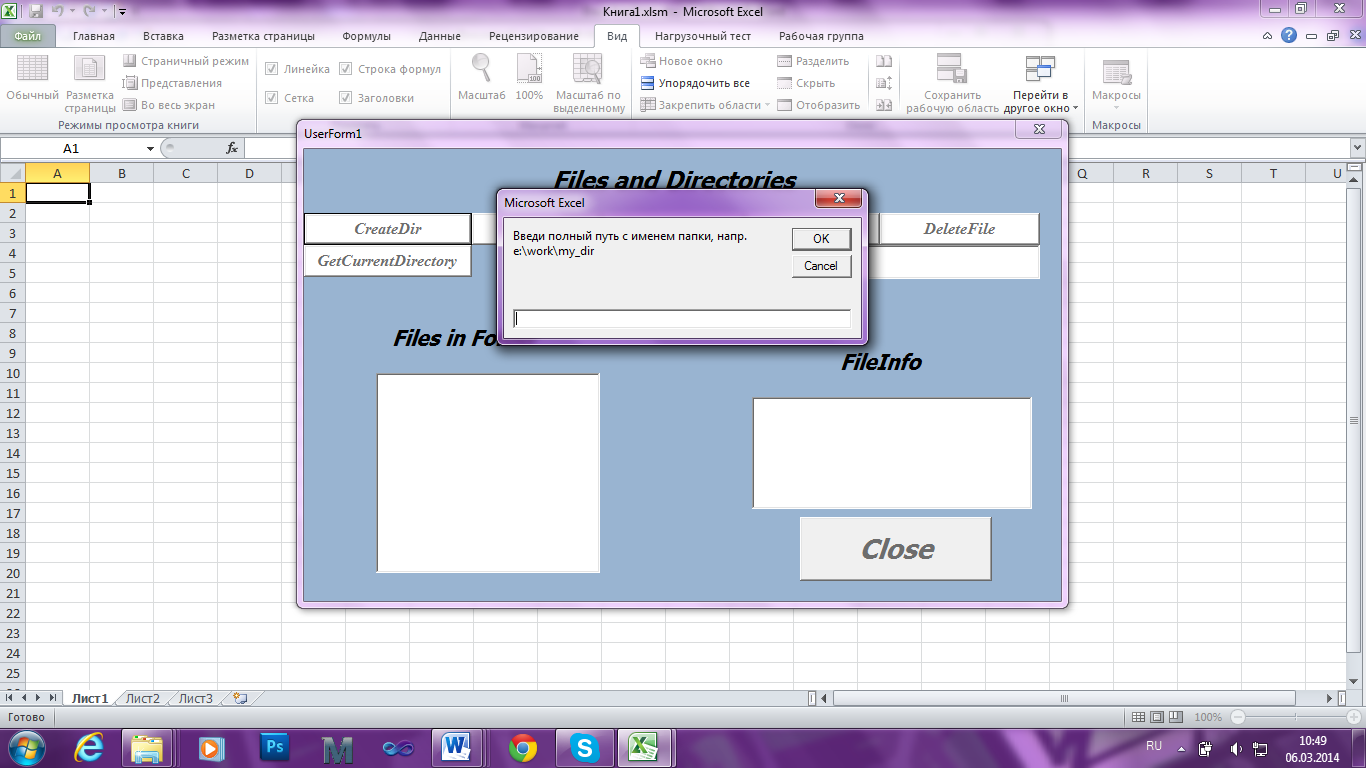Open quick access toolbar customize dropdown
This screenshot has height=768, width=1366.
tap(122, 12)
